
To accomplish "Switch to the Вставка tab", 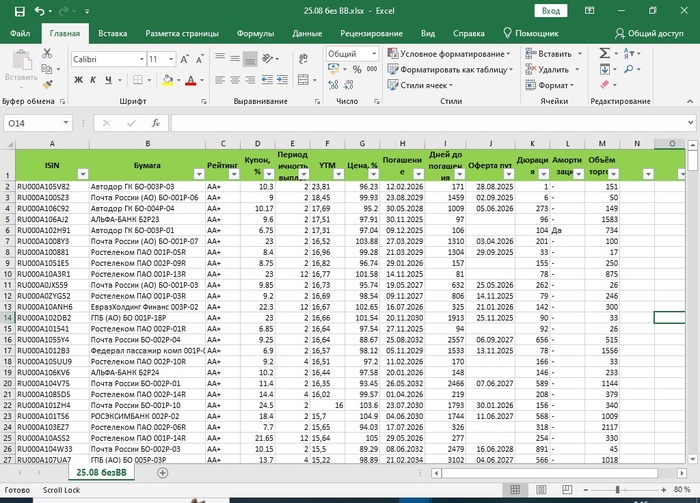I will [112, 33].
